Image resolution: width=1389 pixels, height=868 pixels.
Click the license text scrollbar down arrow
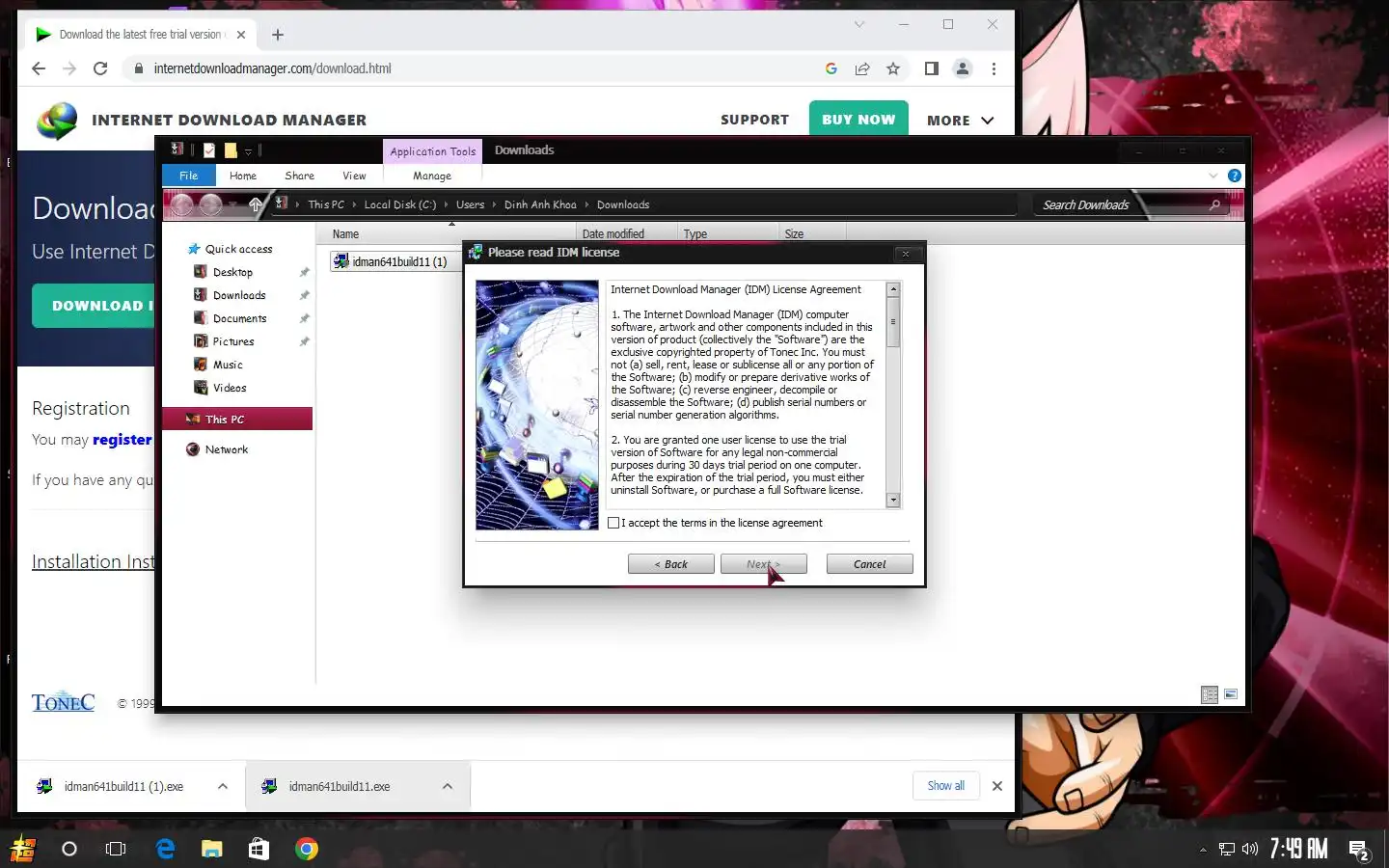point(893,500)
